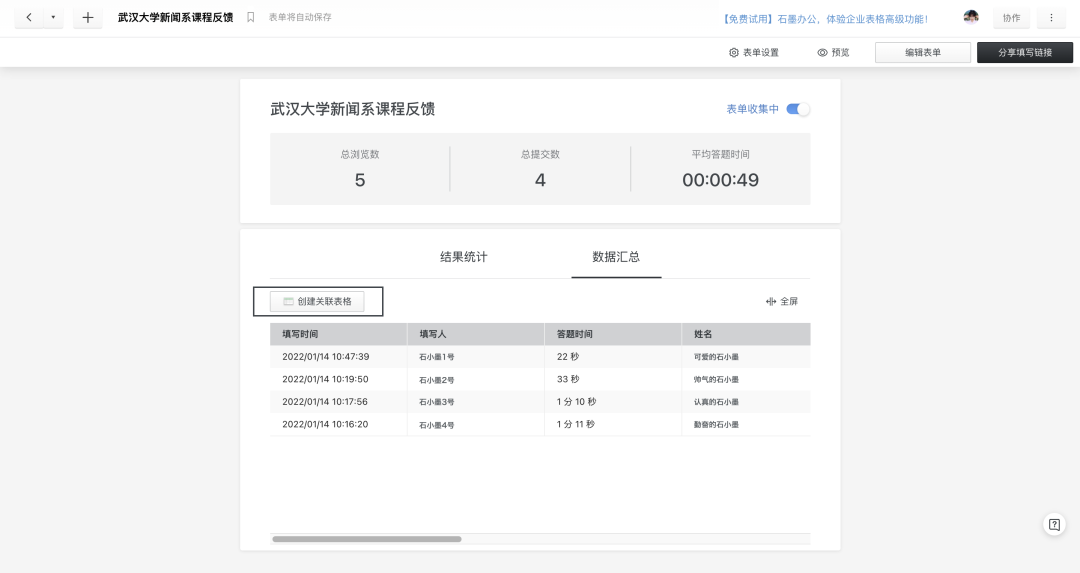This screenshot has height=573, width=1080.
Task: Click the 协作 collaboration button
Action: tap(1011, 18)
